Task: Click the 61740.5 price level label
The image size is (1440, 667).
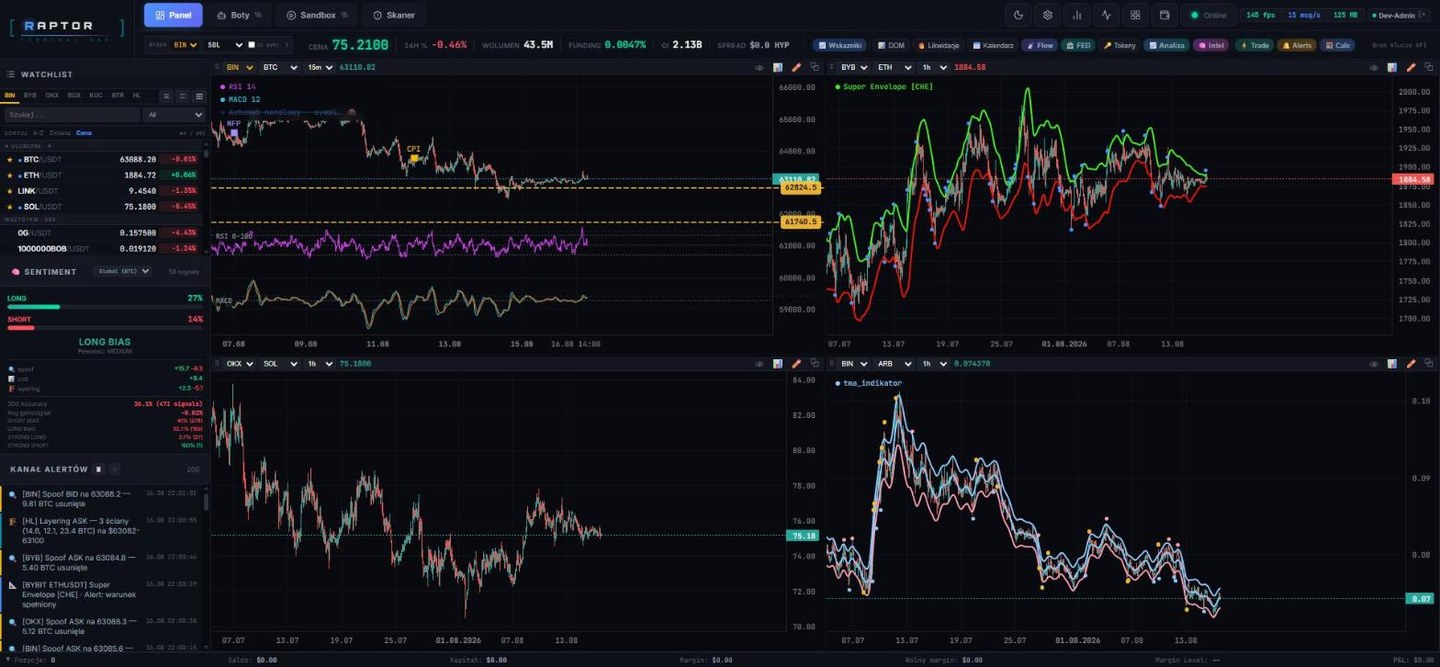Action: point(800,222)
